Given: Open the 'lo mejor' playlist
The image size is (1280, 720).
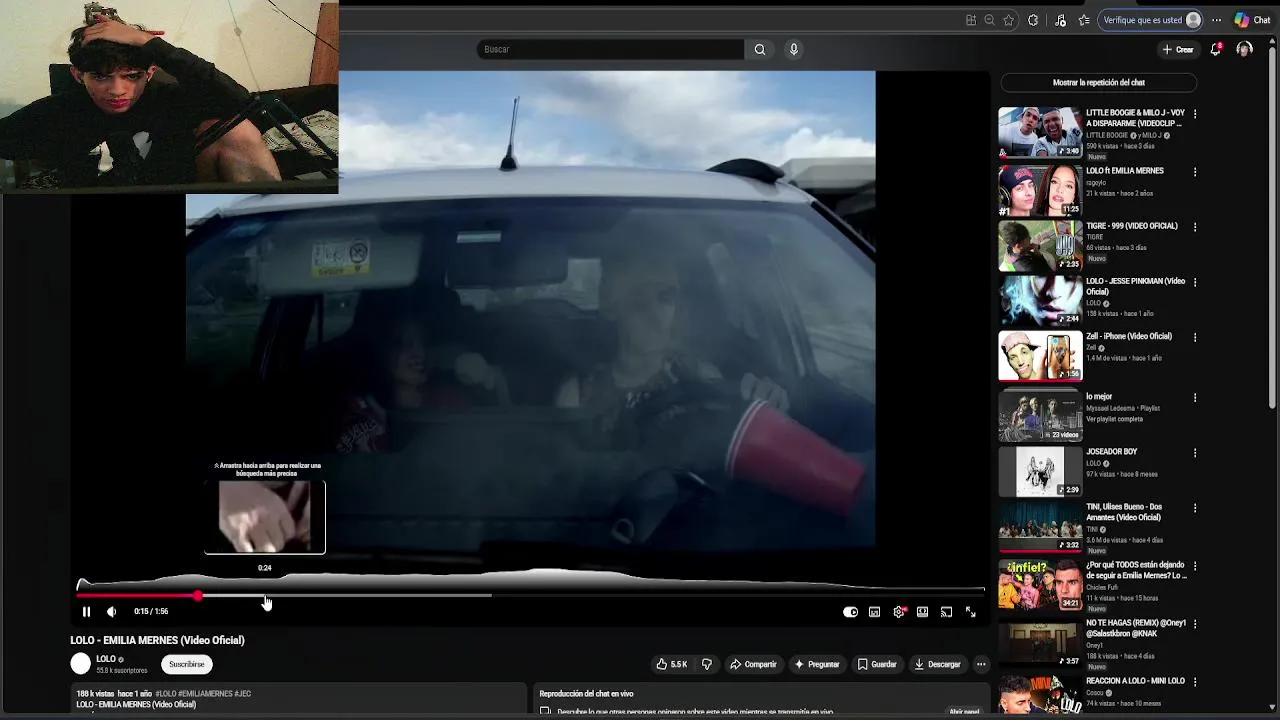Looking at the screenshot, I should pyautogui.click(x=1040, y=416).
